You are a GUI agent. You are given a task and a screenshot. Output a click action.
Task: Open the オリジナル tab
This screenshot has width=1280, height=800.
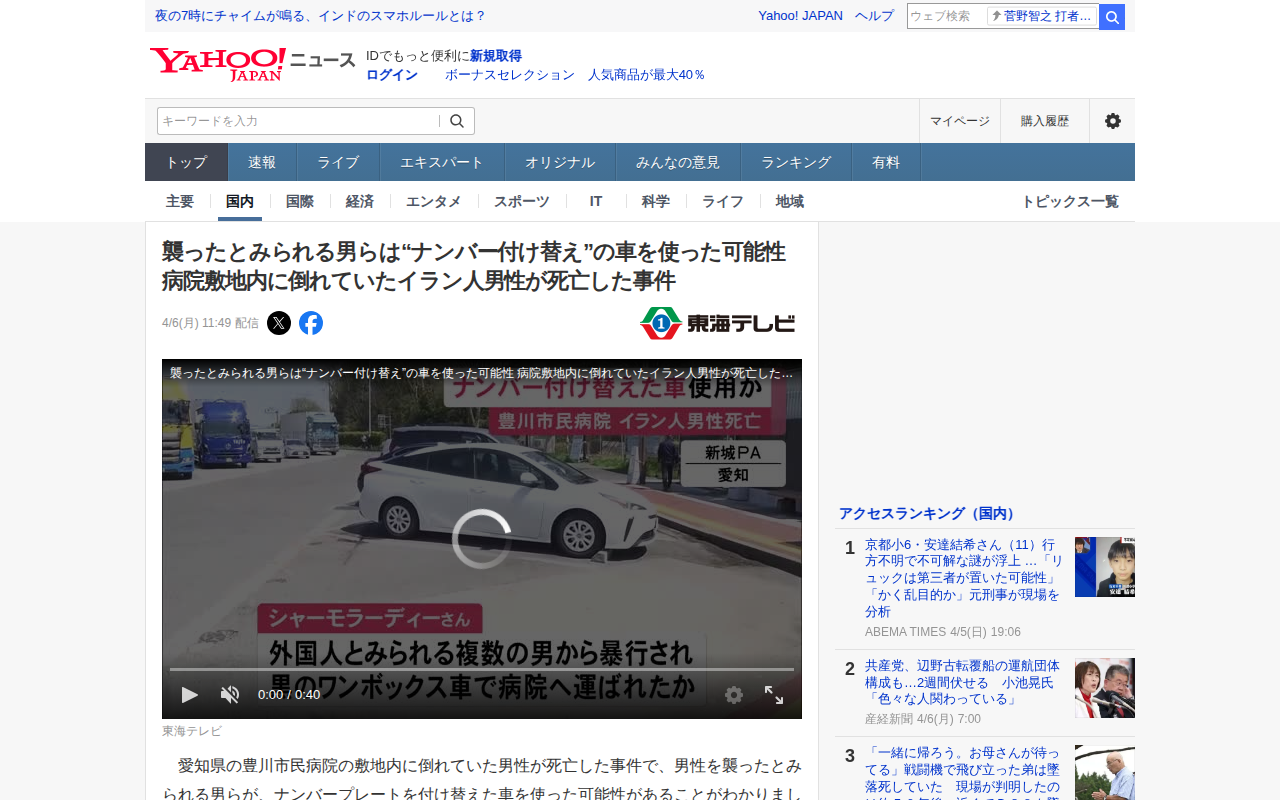click(x=560, y=162)
